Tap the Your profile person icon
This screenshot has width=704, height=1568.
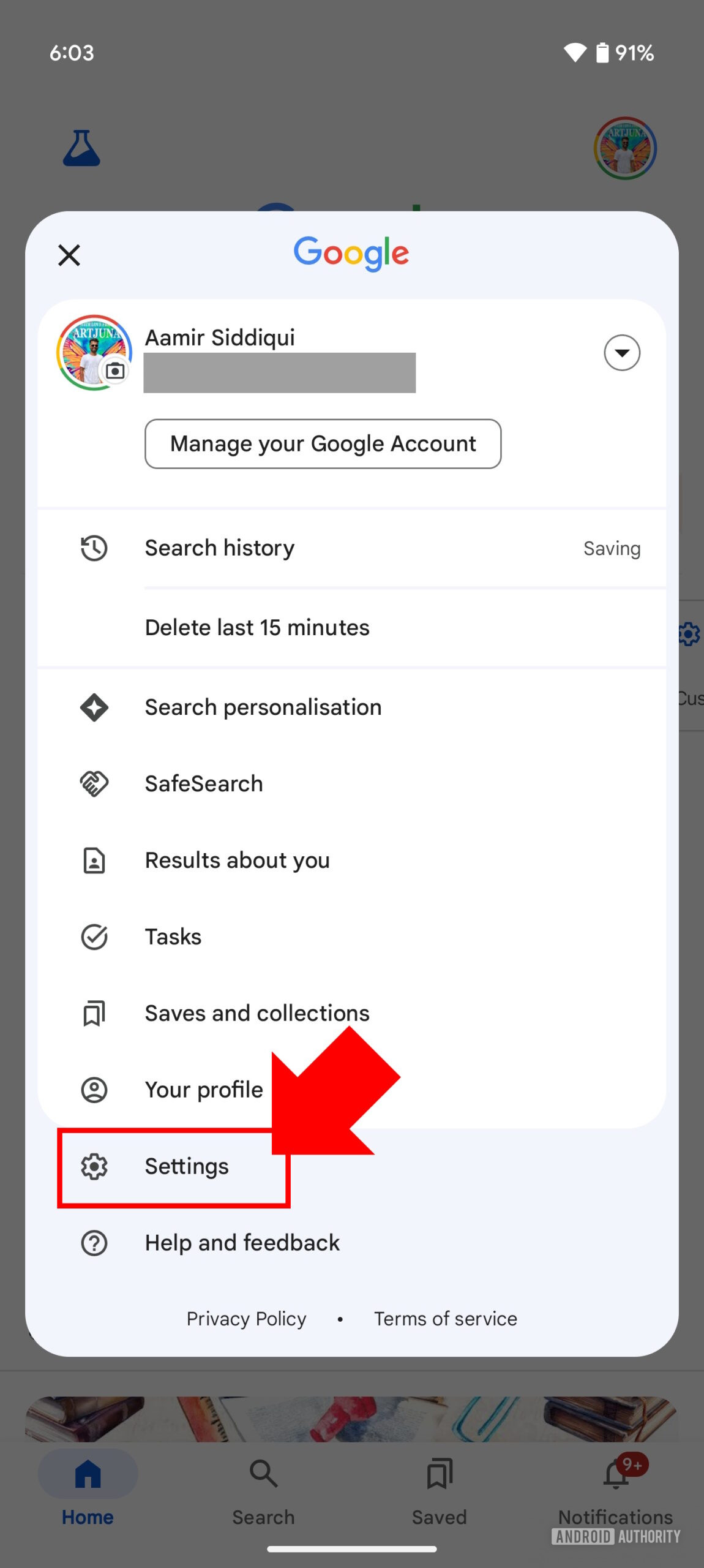pyautogui.click(x=94, y=1090)
